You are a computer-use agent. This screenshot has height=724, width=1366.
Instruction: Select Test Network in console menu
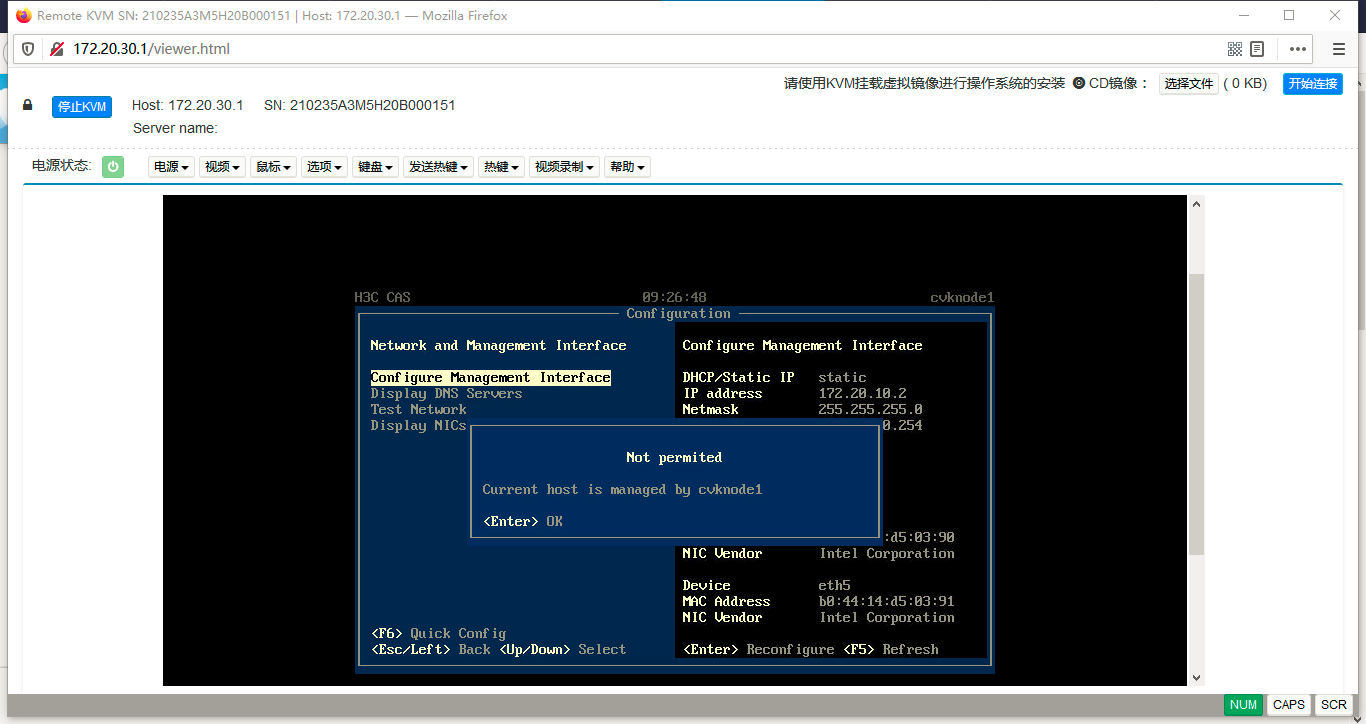coord(418,409)
